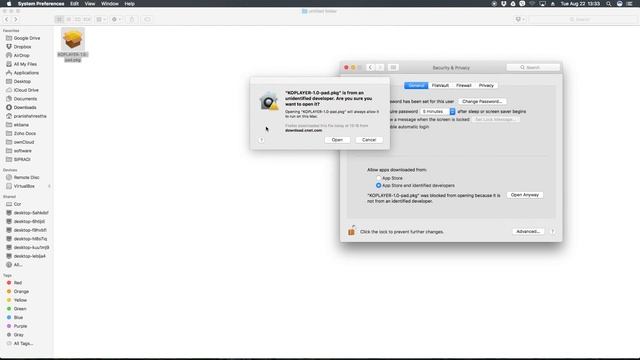This screenshot has width=640, height=360.
Task: Select the App Store radio button
Action: click(x=379, y=178)
